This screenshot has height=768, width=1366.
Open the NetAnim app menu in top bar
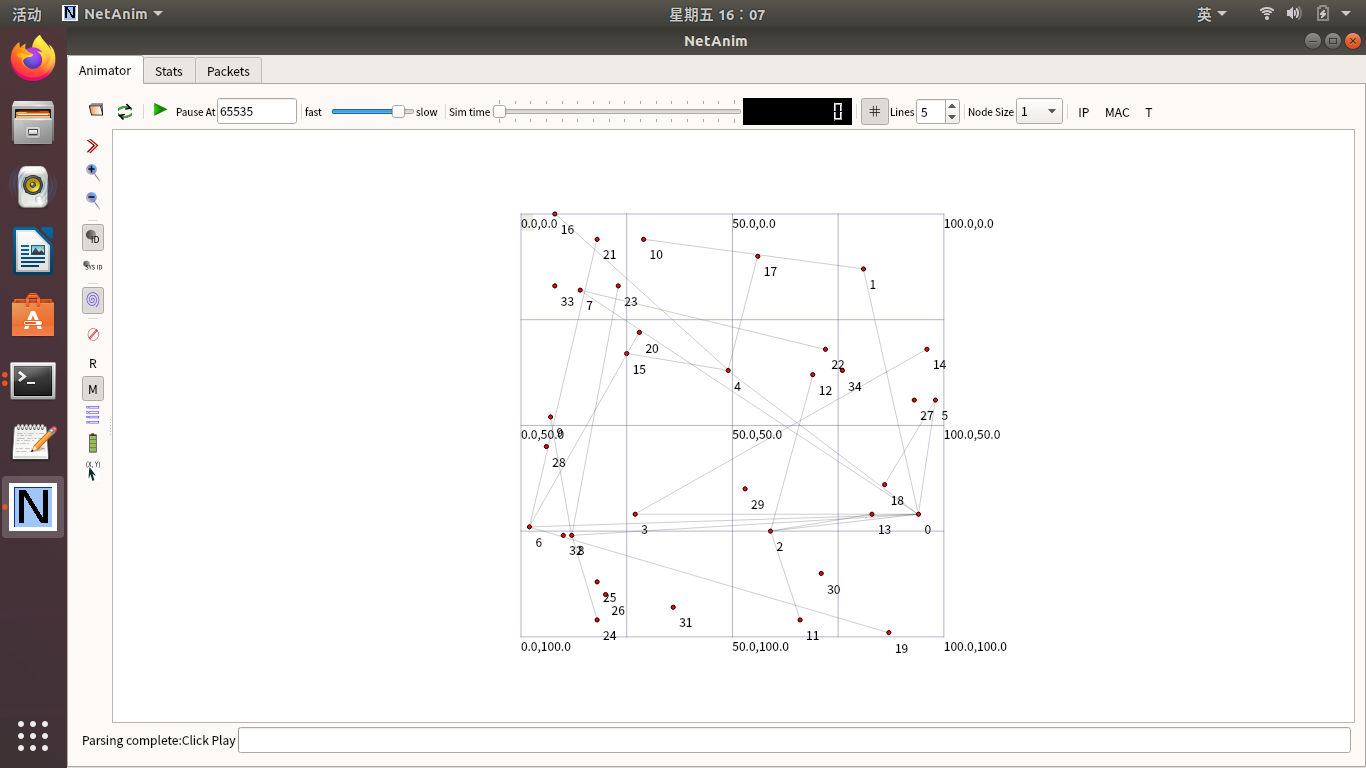click(x=112, y=14)
